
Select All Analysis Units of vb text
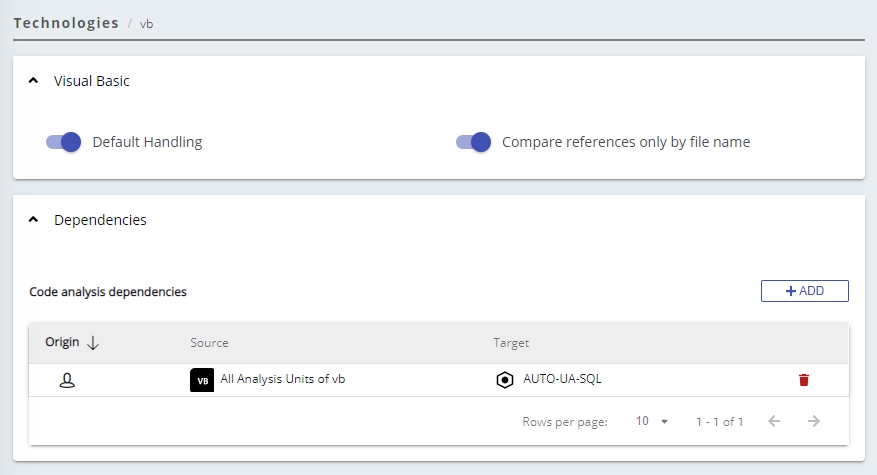283,379
